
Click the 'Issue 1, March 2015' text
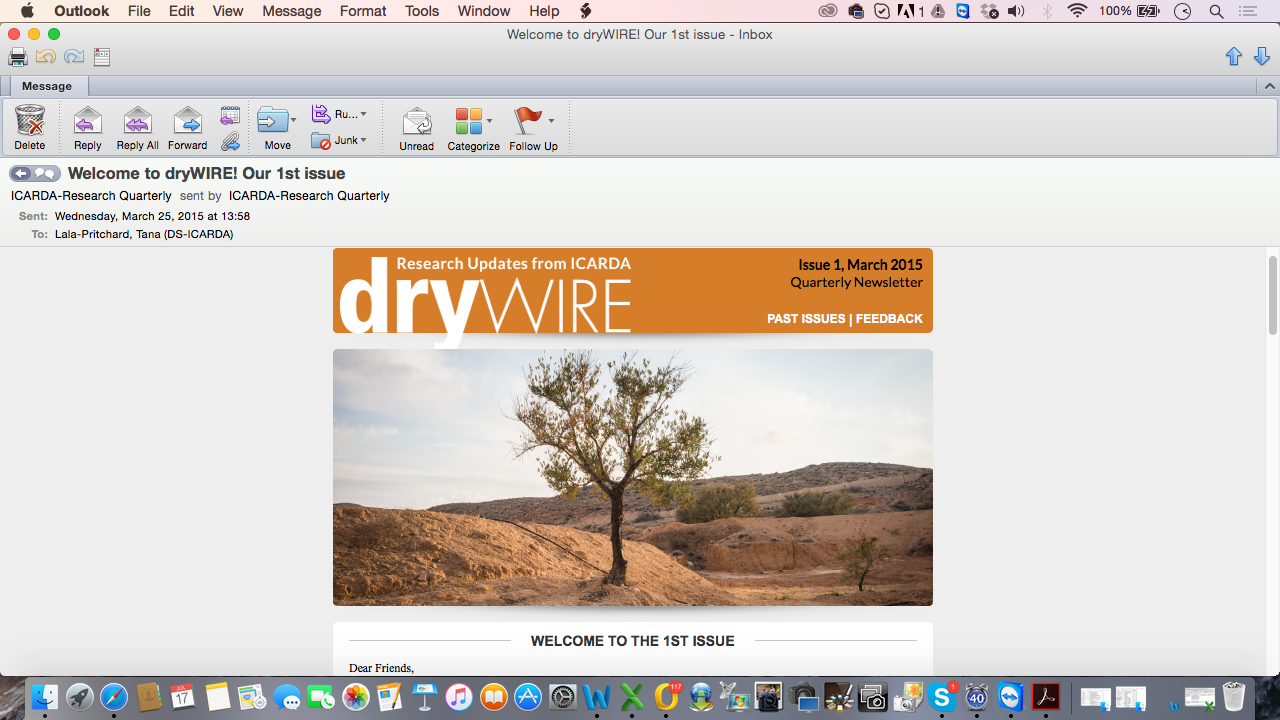point(860,265)
